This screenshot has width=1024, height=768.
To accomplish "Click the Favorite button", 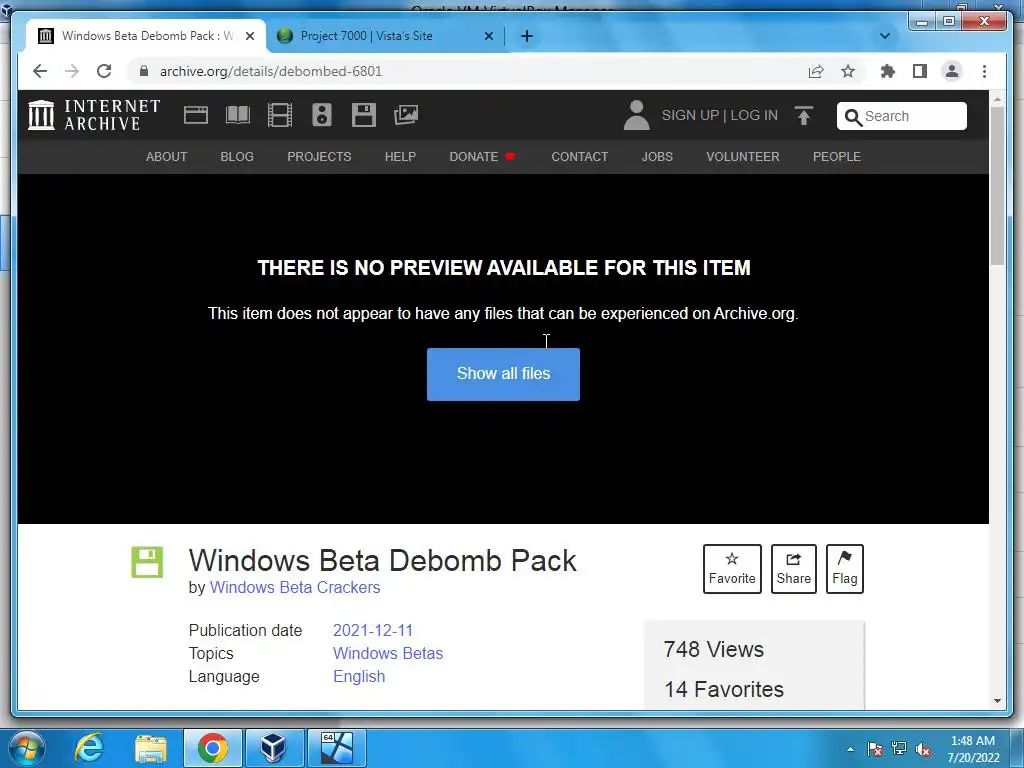I will [732, 569].
